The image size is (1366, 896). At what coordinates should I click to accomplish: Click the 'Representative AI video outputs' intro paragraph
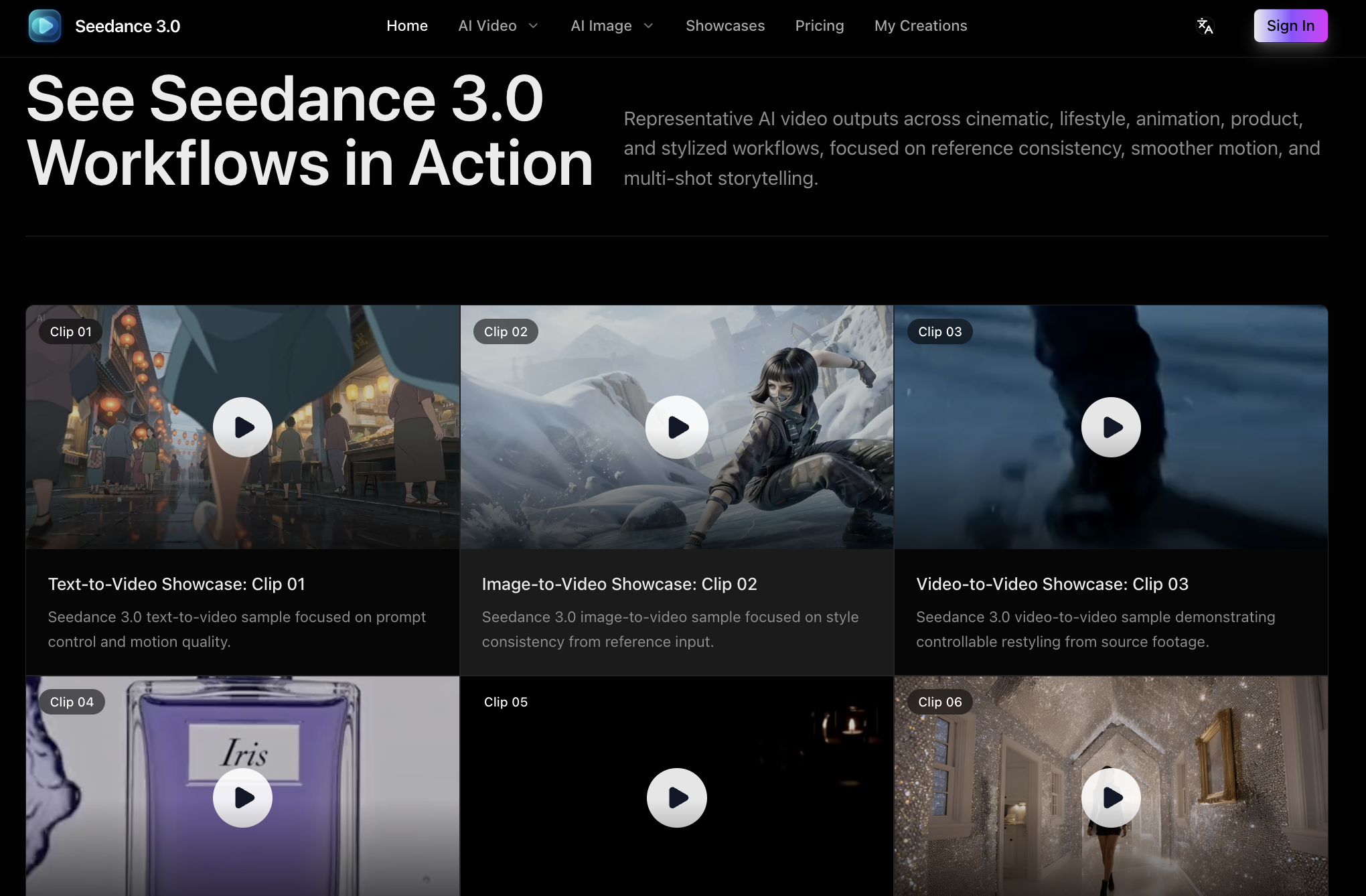pos(972,148)
